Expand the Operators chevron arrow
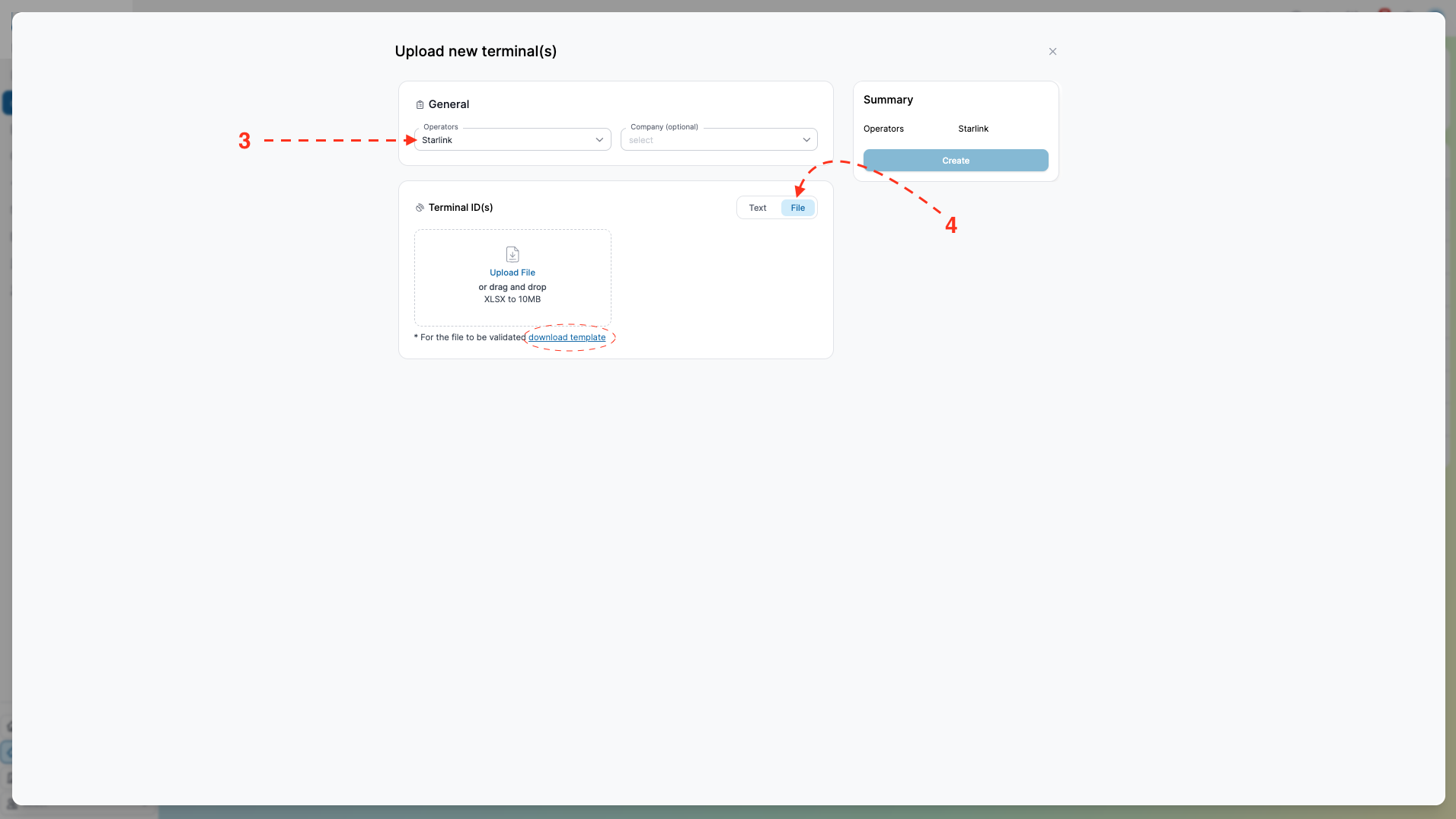 pos(599,140)
